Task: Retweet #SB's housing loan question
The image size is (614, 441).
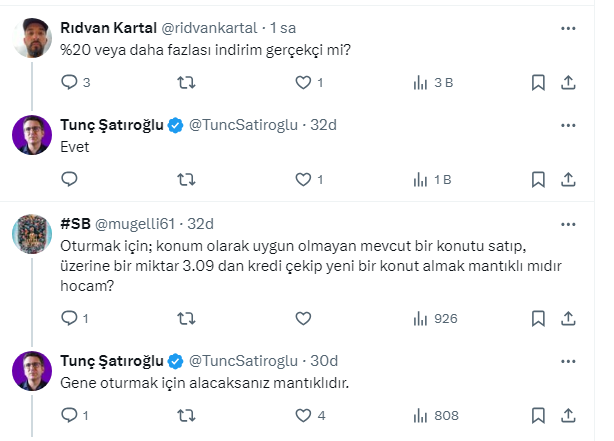Action: pyautogui.click(x=186, y=318)
